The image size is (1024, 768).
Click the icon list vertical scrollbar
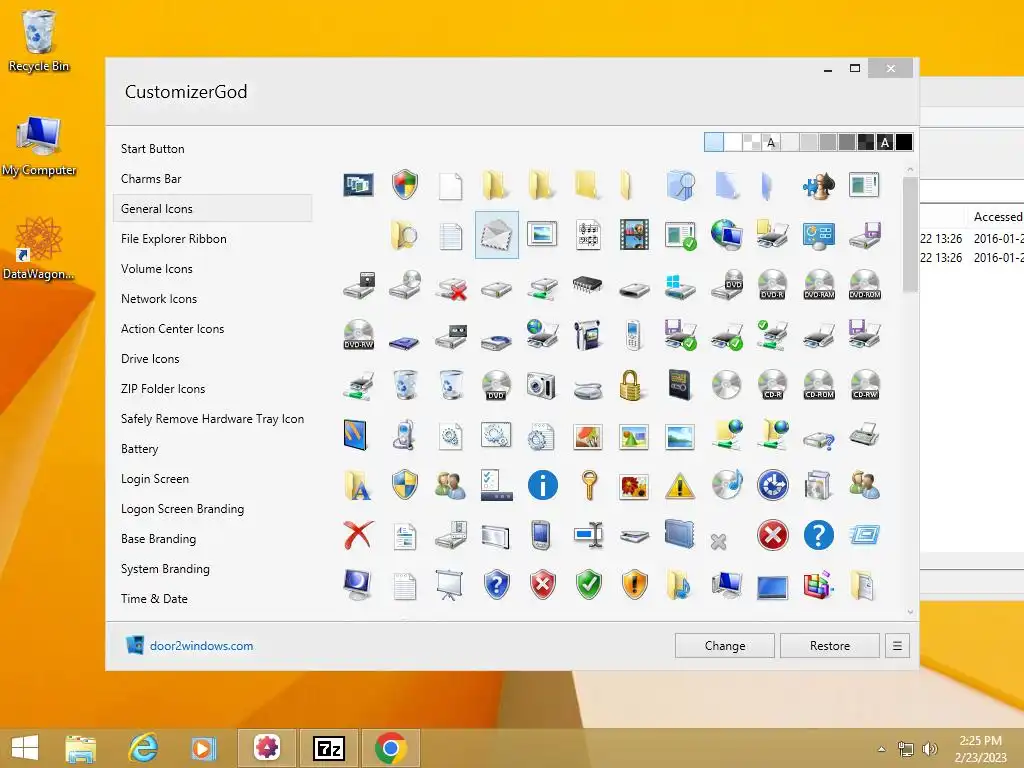(x=910, y=235)
